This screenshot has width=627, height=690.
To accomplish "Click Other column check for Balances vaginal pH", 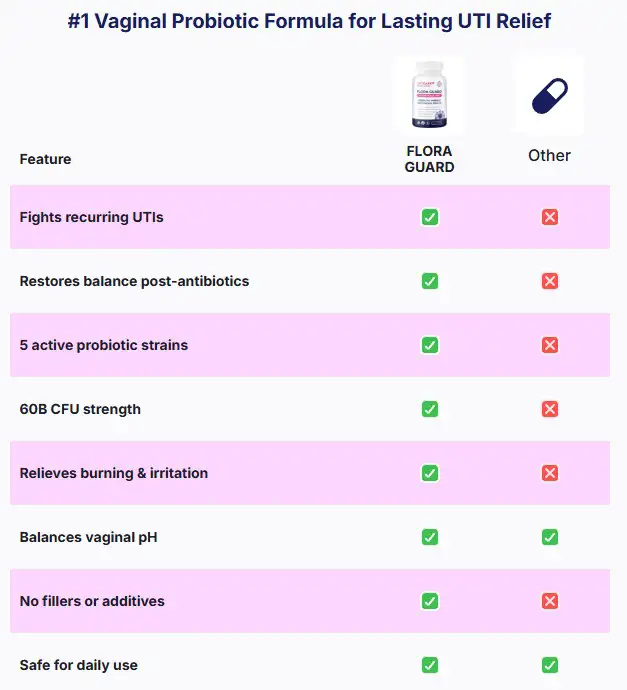I will [549, 537].
